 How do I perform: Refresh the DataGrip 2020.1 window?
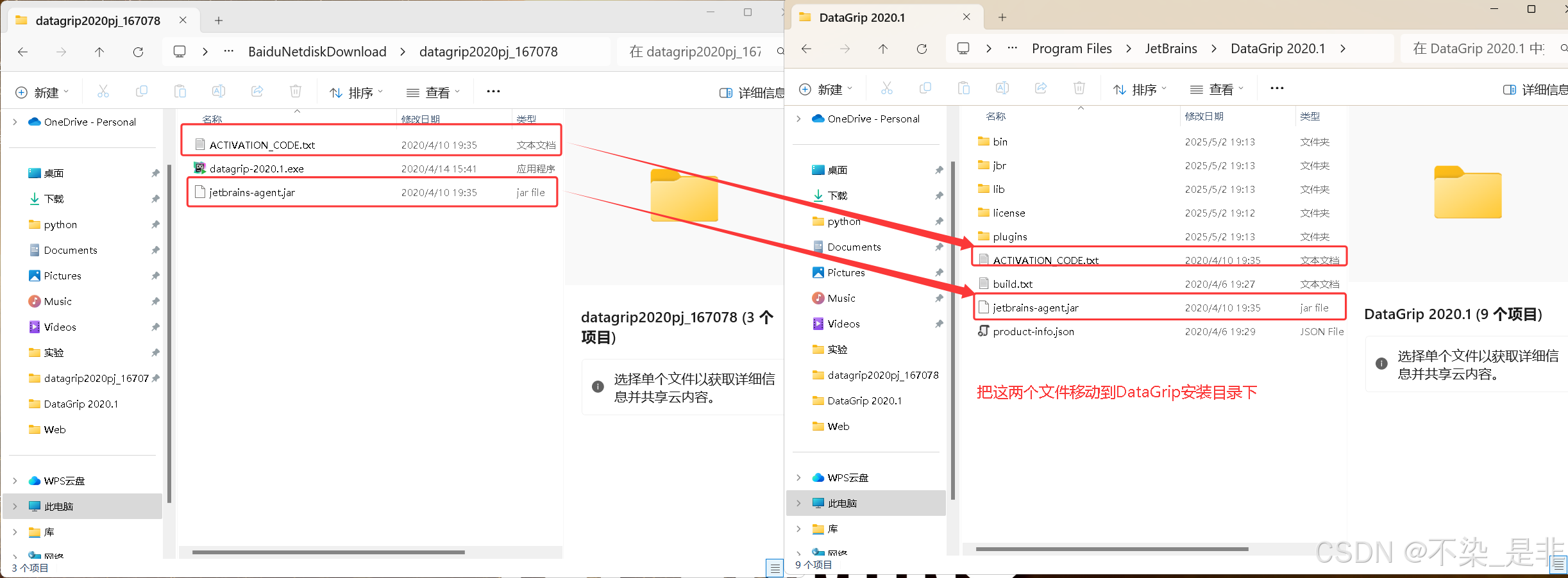(922, 49)
